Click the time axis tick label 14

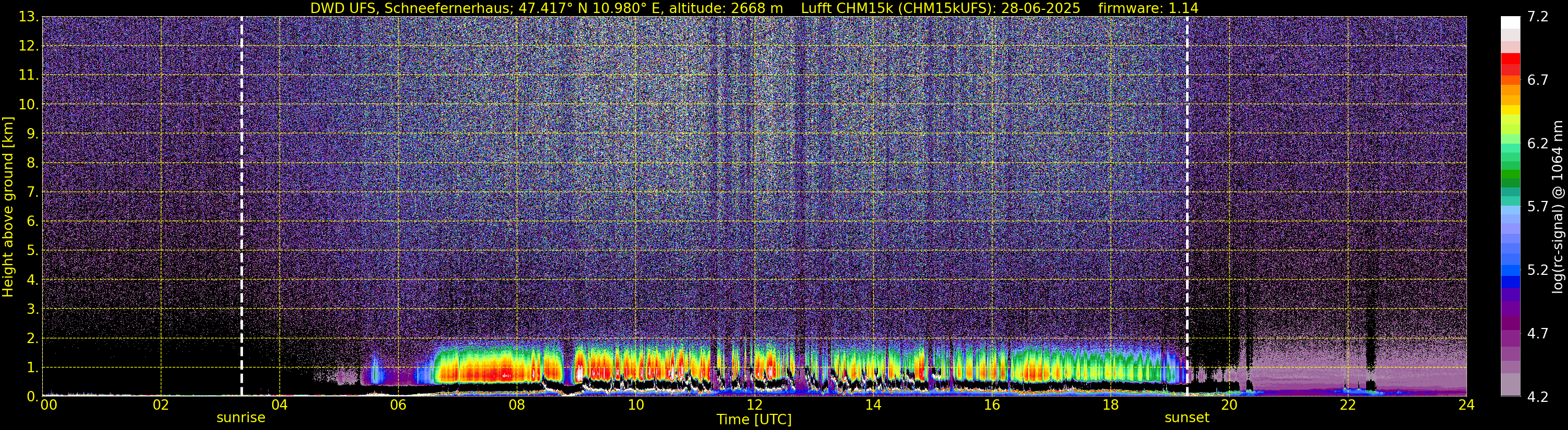pos(873,405)
